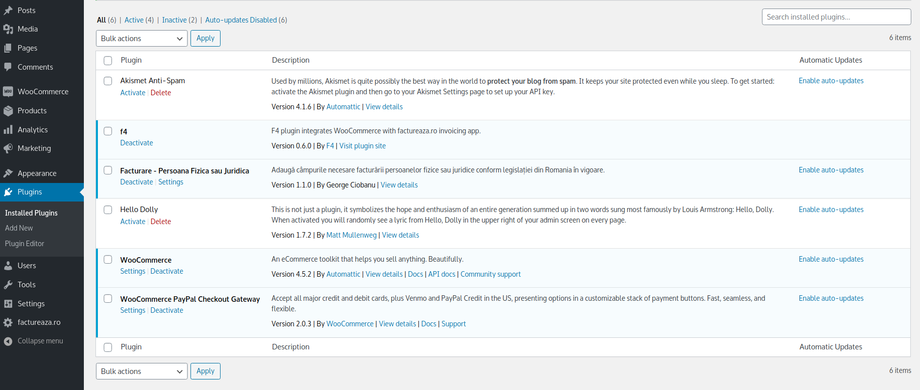This screenshot has height=390, width=920.
Task: Open Settings for WooCommerce plugin
Action: 133,271
